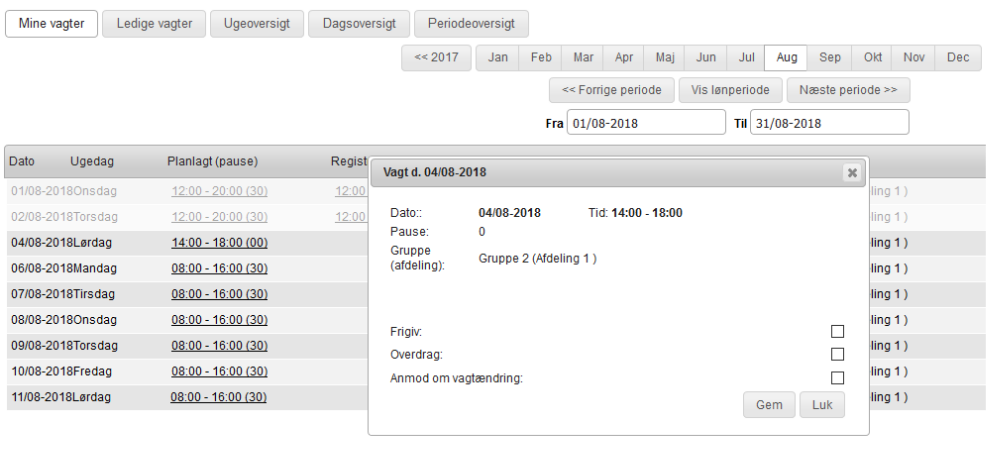Viewport: 987px width, 468px height.
Task: Tick the Frigiv checkbox
Action: point(838,332)
